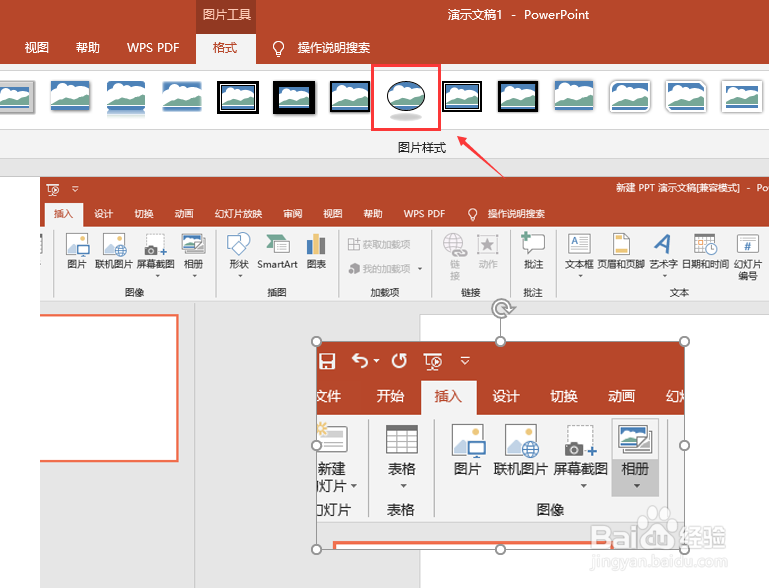The height and width of the screenshot is (588, 769).
Task: Click the slideshow icon above the 插入 tab
Action: tap(53, 189)
